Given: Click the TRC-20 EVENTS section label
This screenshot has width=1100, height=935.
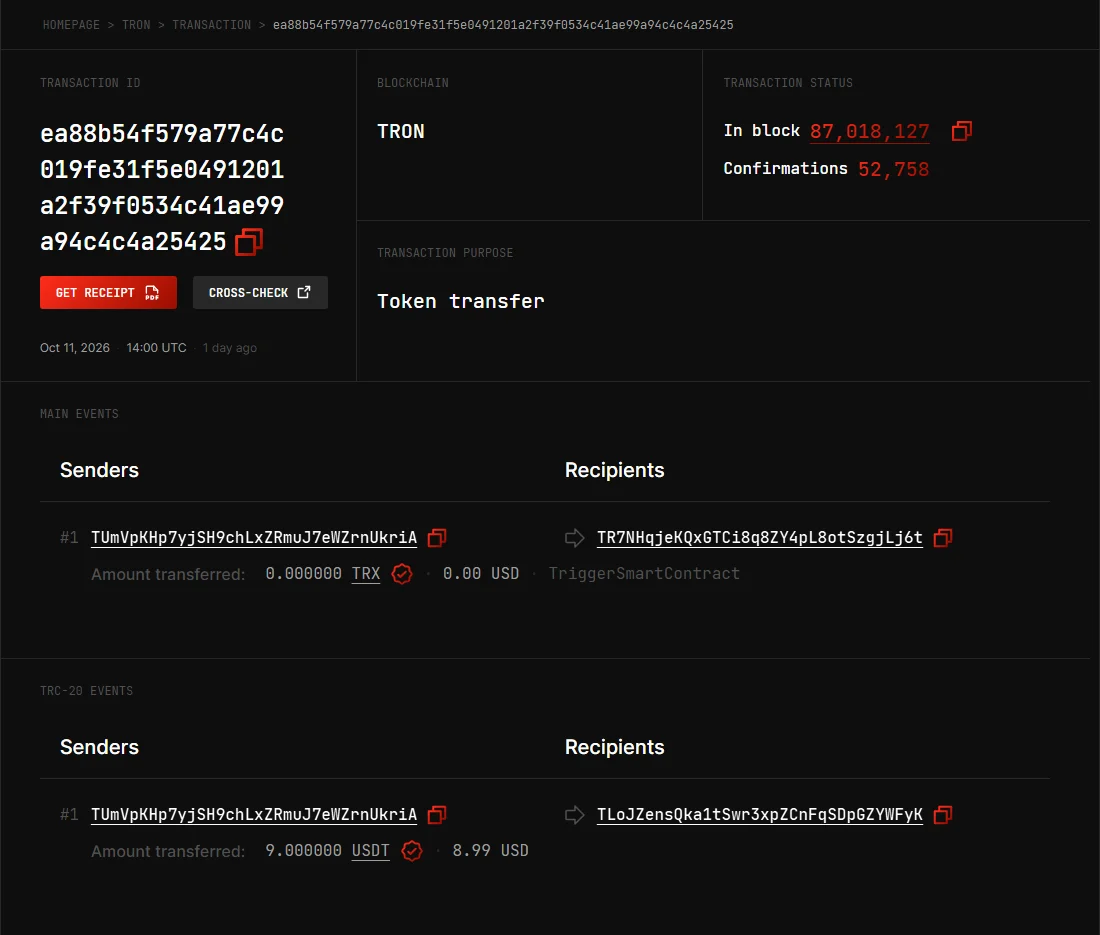Looking at the screenshot, I should (x=86, y=691).
